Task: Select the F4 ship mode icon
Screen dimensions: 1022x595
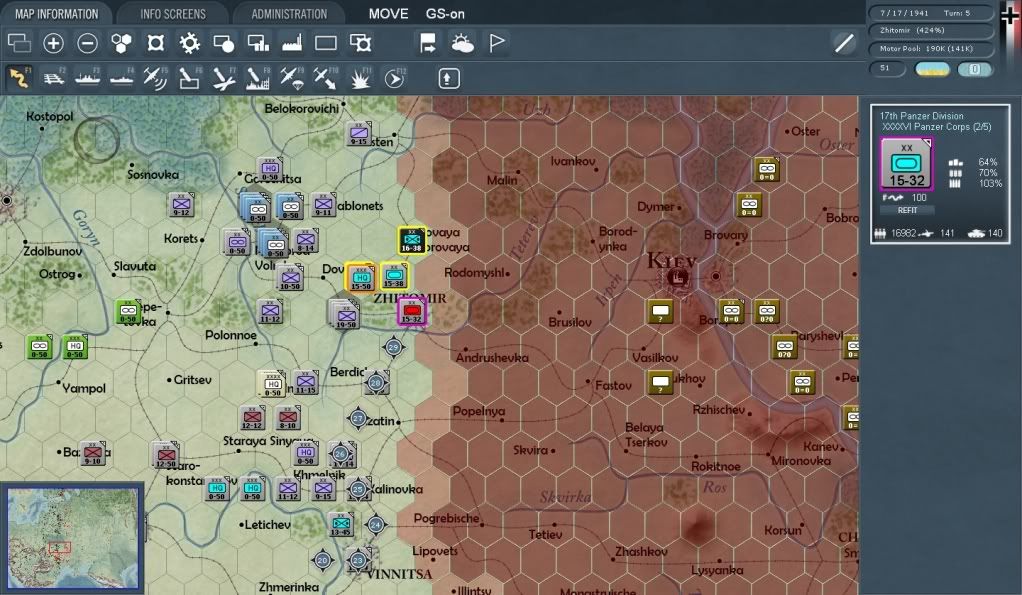Action: (121, 78)
